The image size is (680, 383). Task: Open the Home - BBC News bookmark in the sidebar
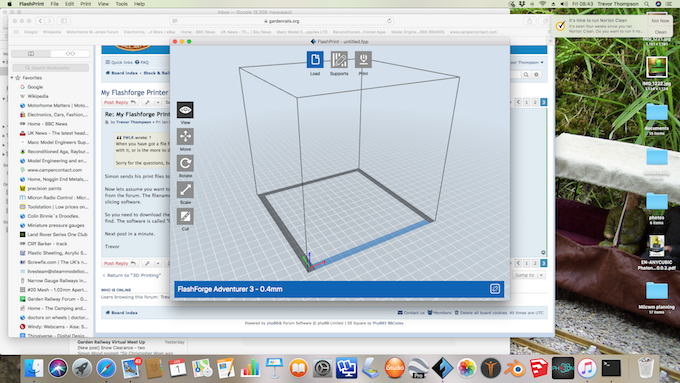(x=47, y=124)
